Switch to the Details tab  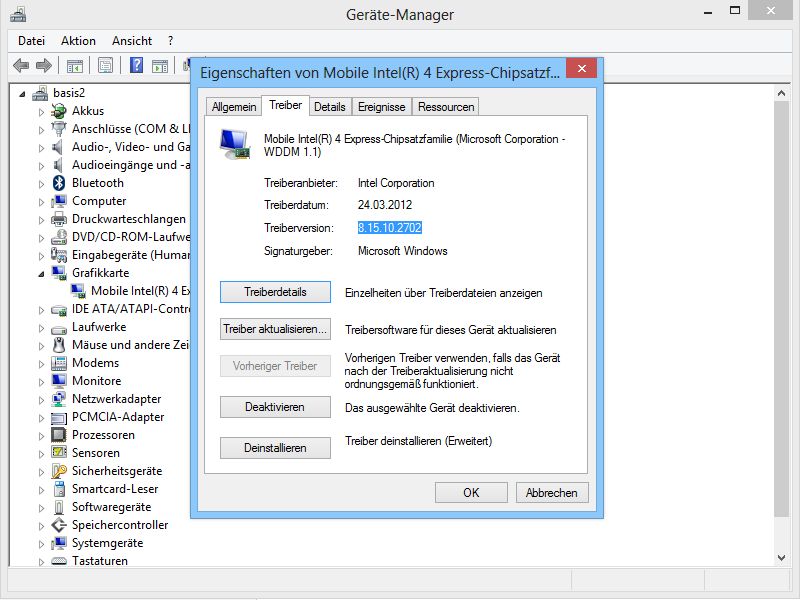point(330,107)
